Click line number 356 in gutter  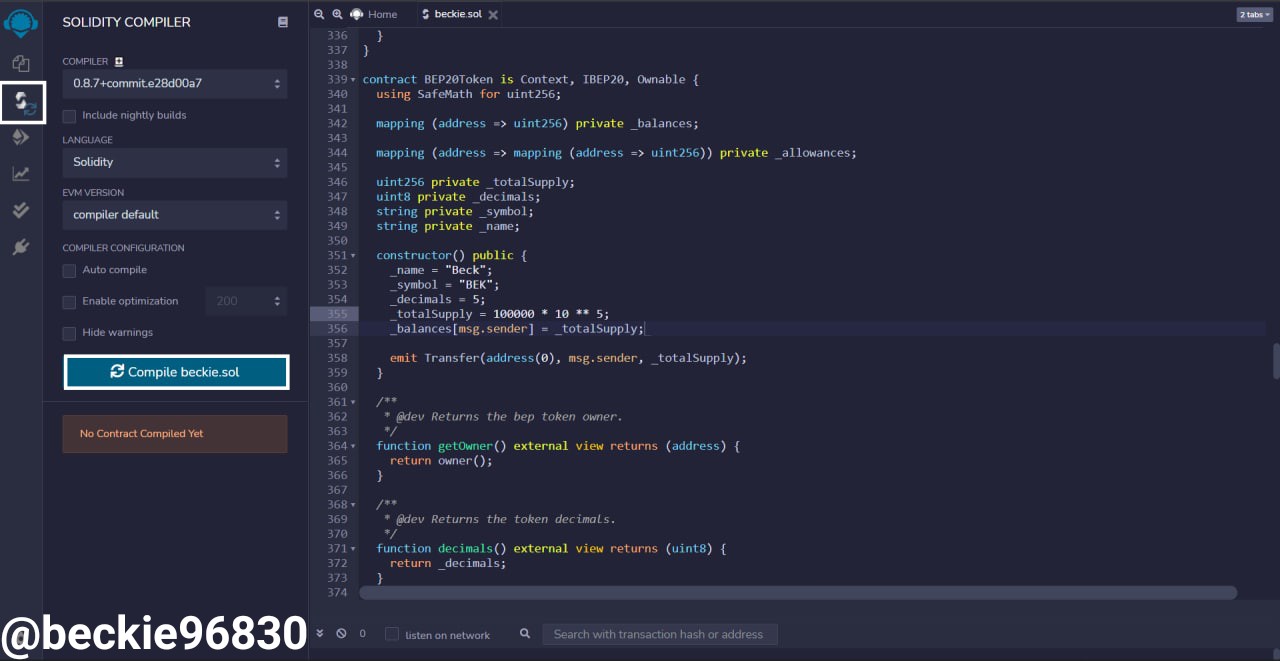(x=337, y=329)
